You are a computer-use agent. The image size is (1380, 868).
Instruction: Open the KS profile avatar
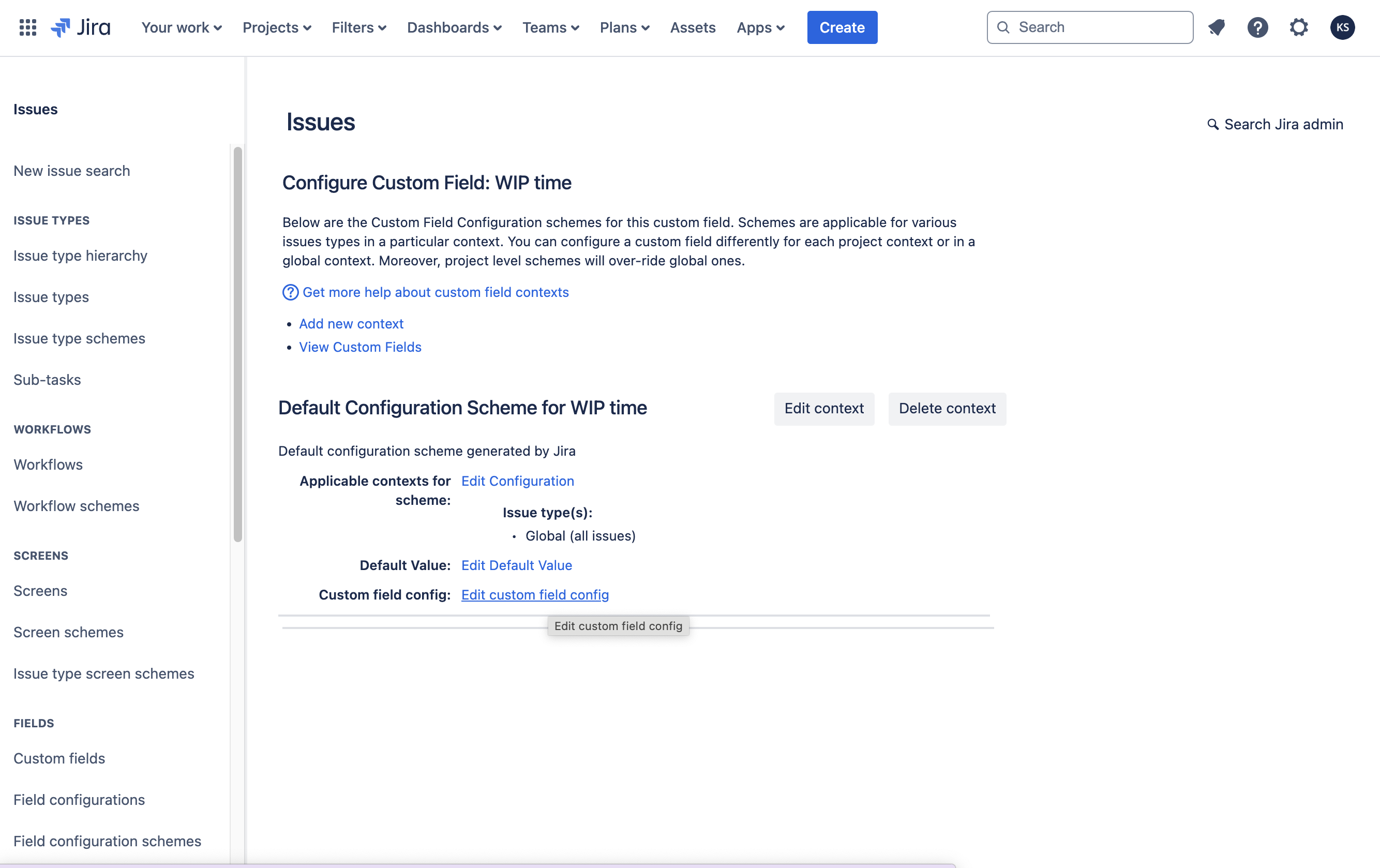(1342, 27)
